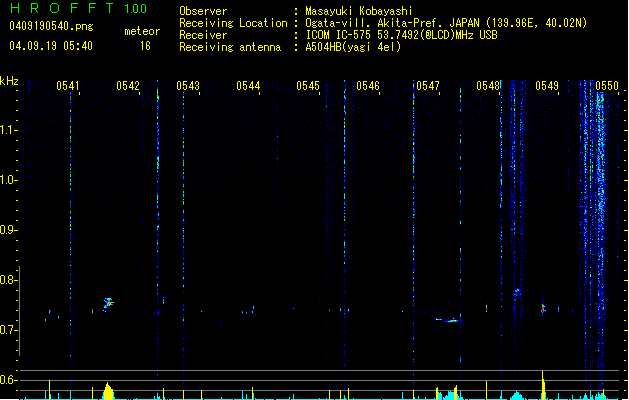Click the large yellow power peak before 0542
Image resolution: width=629 pixels, height=400 pixels.
coord(108,391)
